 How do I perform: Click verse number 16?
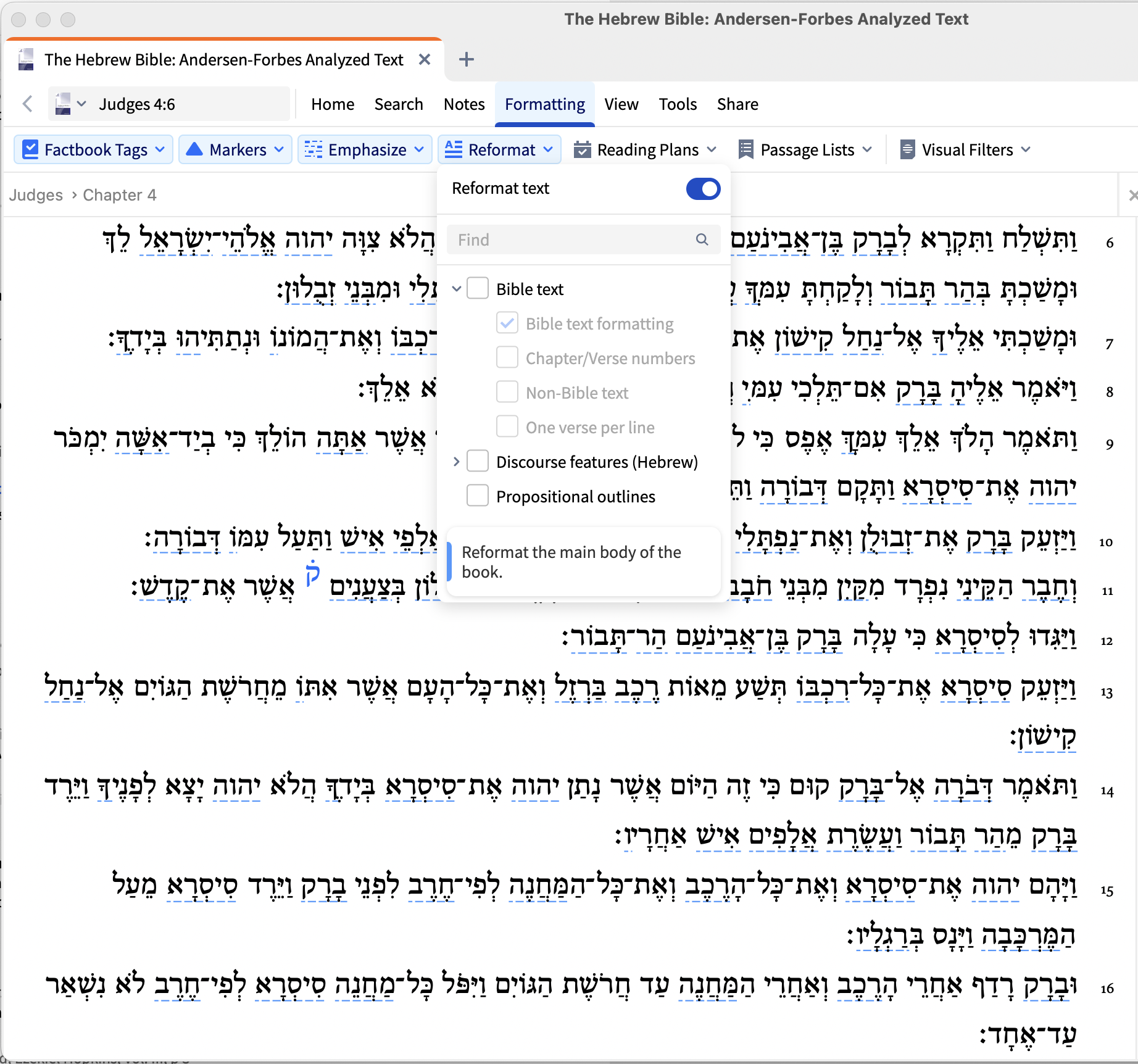(x=1107, y=989)
